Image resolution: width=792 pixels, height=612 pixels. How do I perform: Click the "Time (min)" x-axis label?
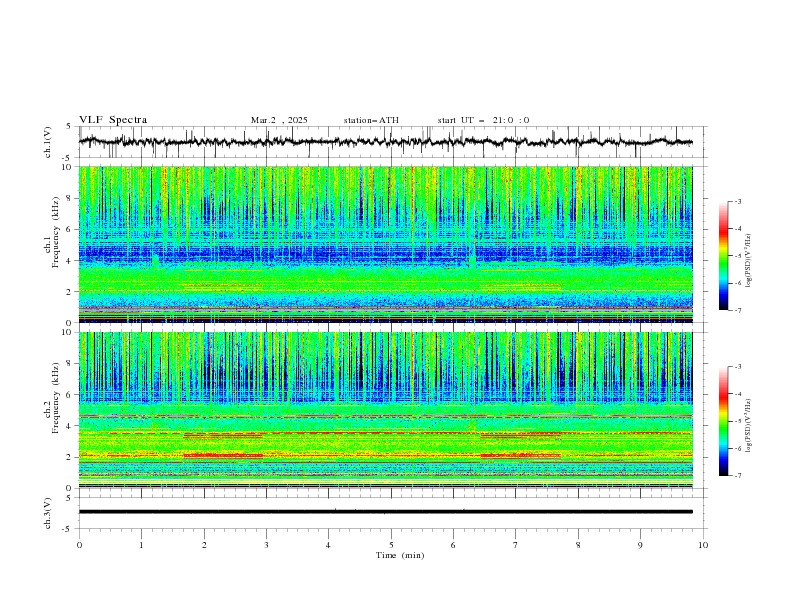(400, 555)
